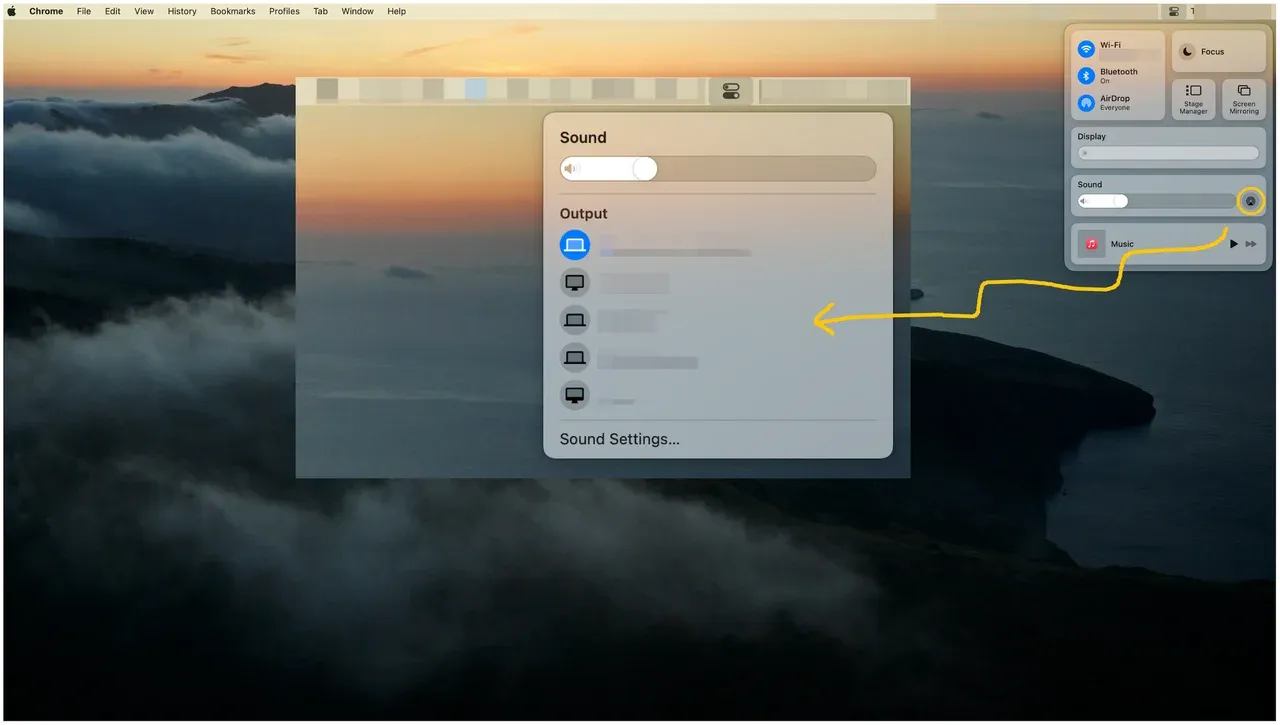Enable Stage Manager

(x=1193, y=100)
